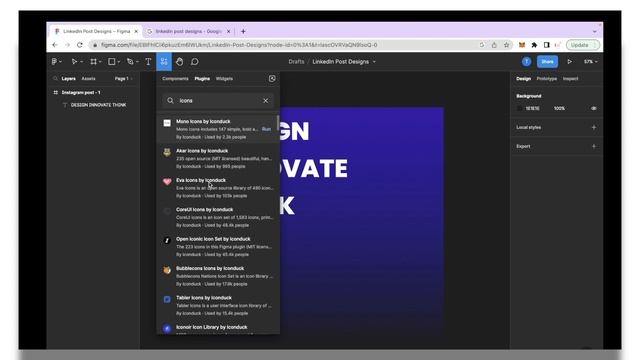Switch to the Plugins tab
Image resolution: width=640 pixels, height=360 pixels.
point(202,78)
